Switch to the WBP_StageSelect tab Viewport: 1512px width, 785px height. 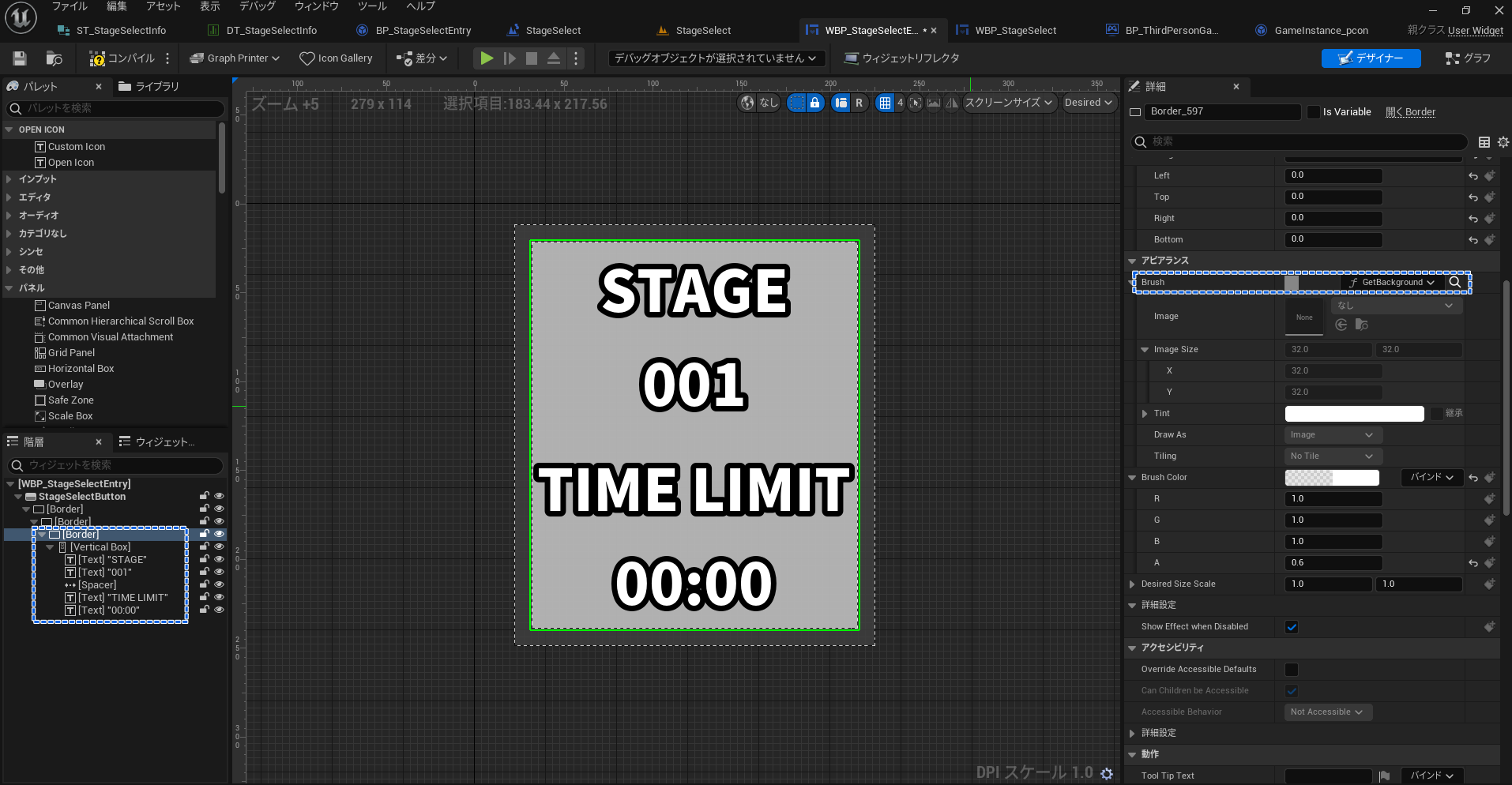click(1016, 30)
